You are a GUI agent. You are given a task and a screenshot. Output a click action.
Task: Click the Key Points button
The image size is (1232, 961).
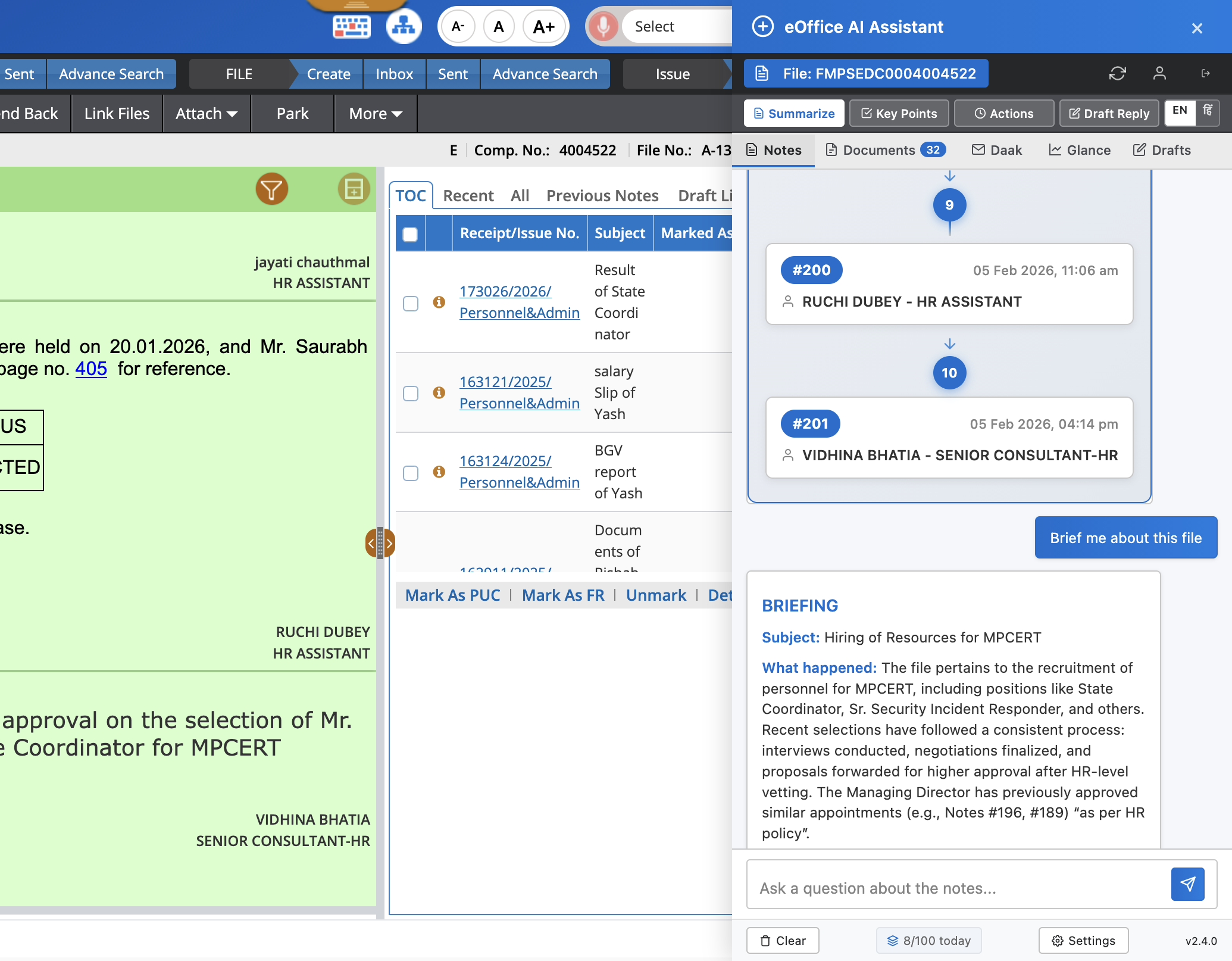pos(899,114)
